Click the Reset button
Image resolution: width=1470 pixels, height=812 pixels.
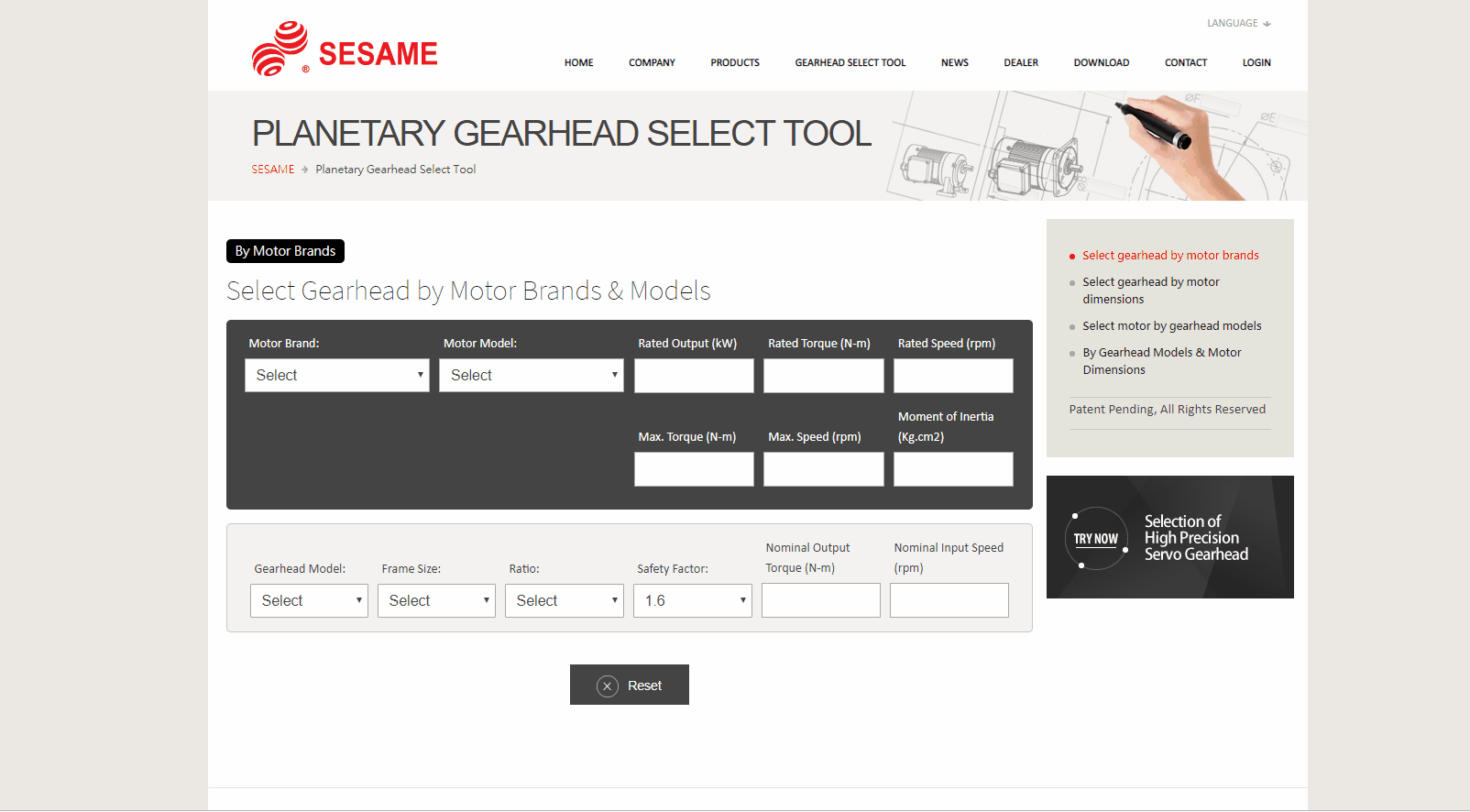coord(630,685)
